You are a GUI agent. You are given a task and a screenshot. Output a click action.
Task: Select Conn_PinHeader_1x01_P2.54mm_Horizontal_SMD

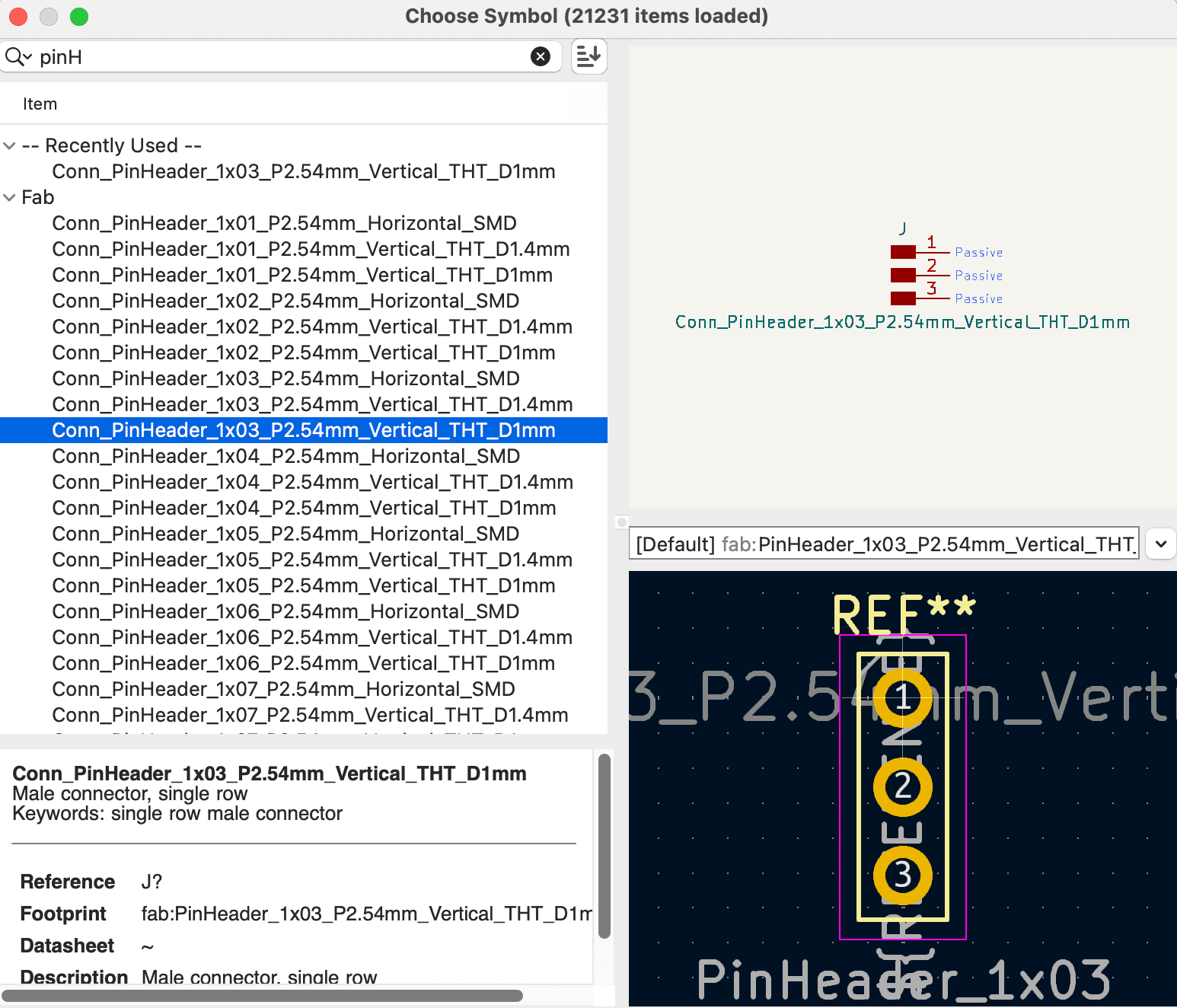coord(285,223)
